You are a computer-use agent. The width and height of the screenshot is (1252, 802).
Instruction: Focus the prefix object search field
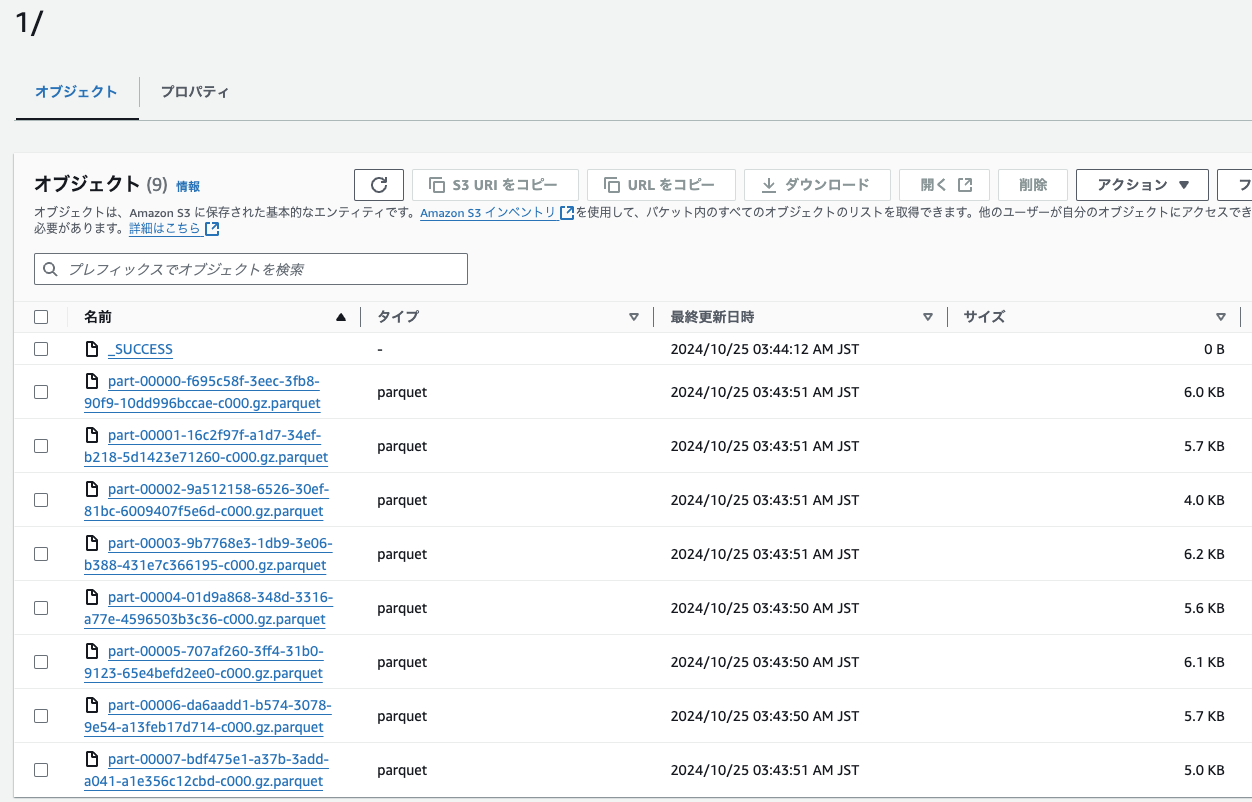click(260, 269)
